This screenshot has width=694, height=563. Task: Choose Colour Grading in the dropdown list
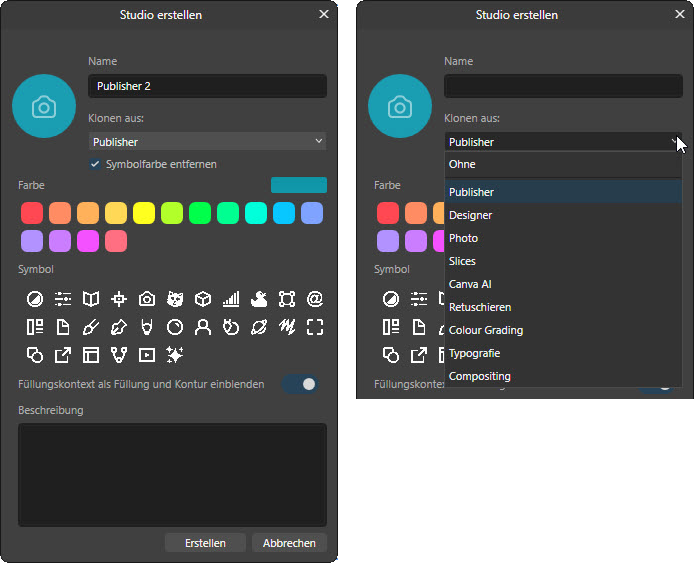tap(486, 330)
